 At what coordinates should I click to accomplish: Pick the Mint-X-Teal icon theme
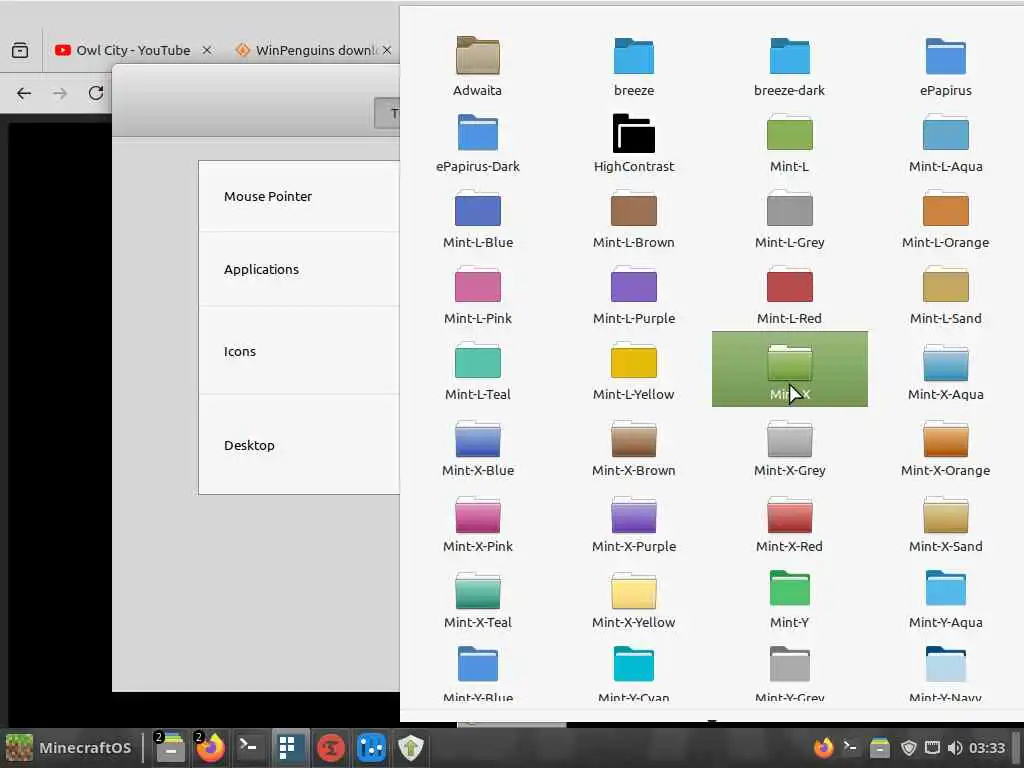click(477, 598)
